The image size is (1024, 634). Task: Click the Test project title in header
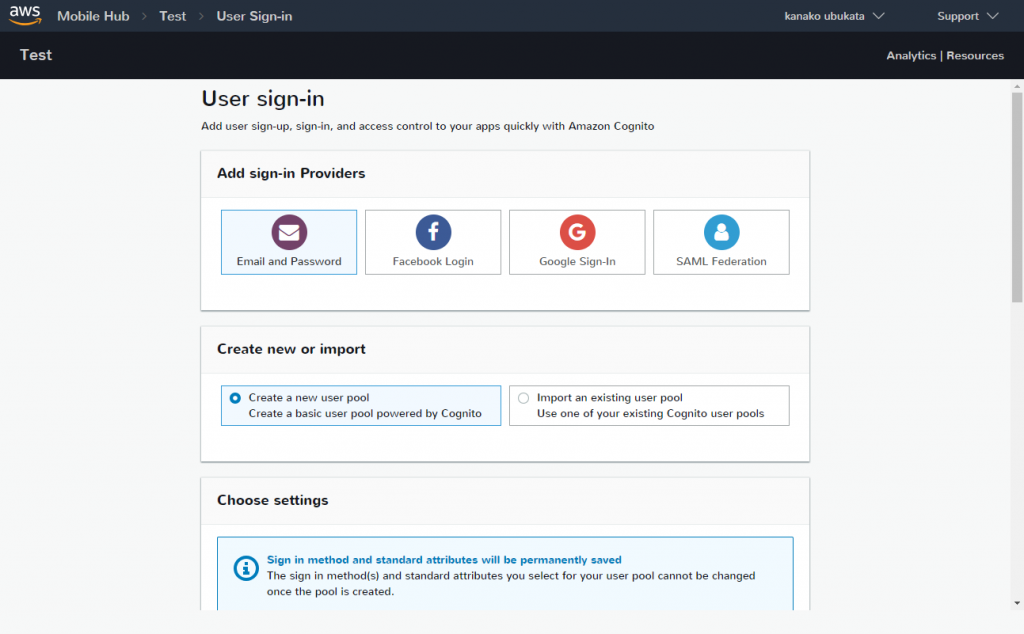36,55
